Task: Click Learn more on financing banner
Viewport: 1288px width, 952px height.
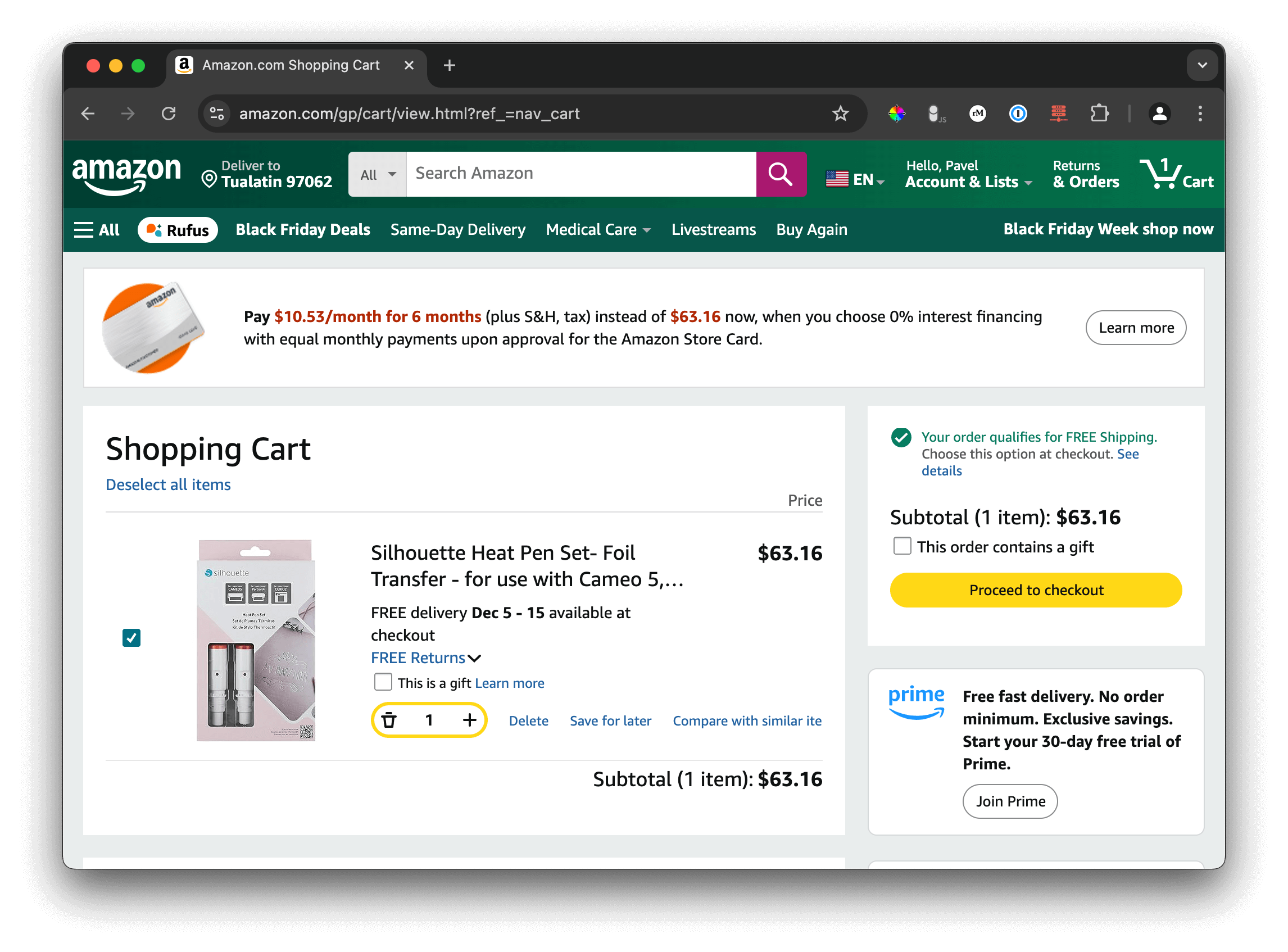Action: [x=1135, y=327]
